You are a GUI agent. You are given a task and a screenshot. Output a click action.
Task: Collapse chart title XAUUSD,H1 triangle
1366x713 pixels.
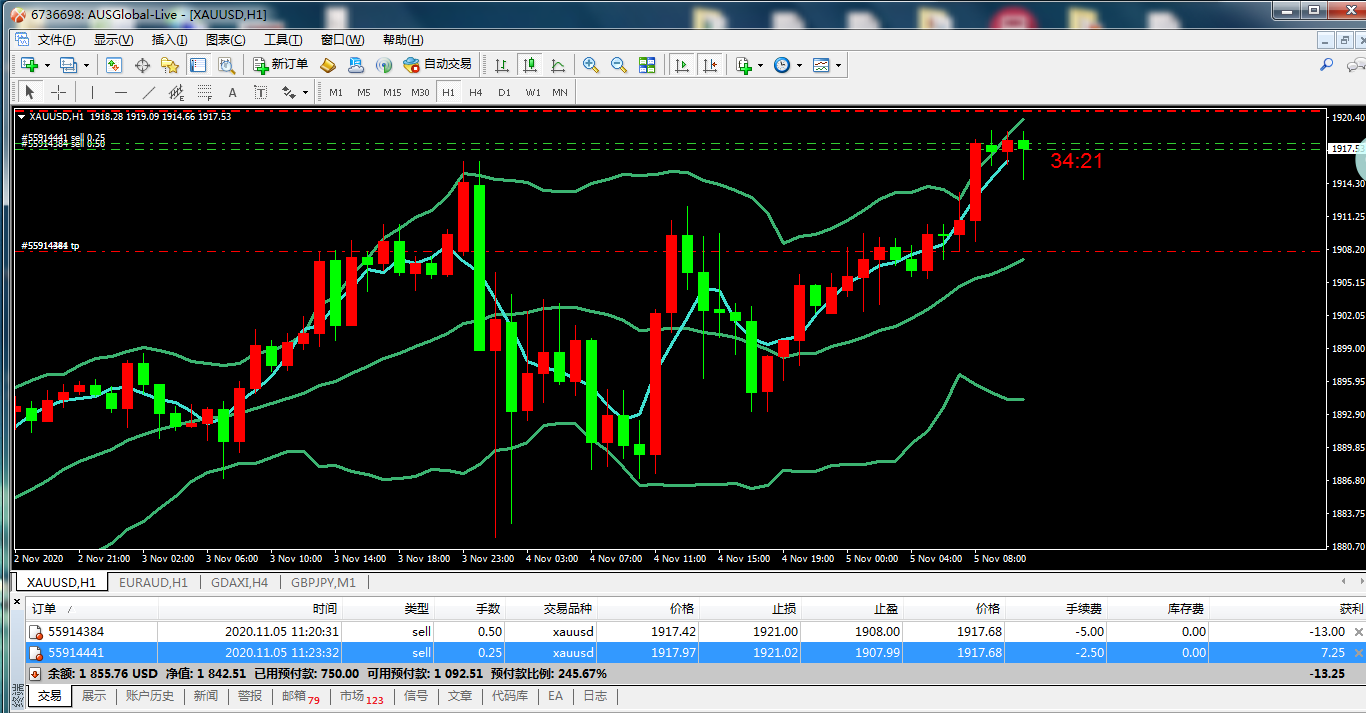(22, 116)
